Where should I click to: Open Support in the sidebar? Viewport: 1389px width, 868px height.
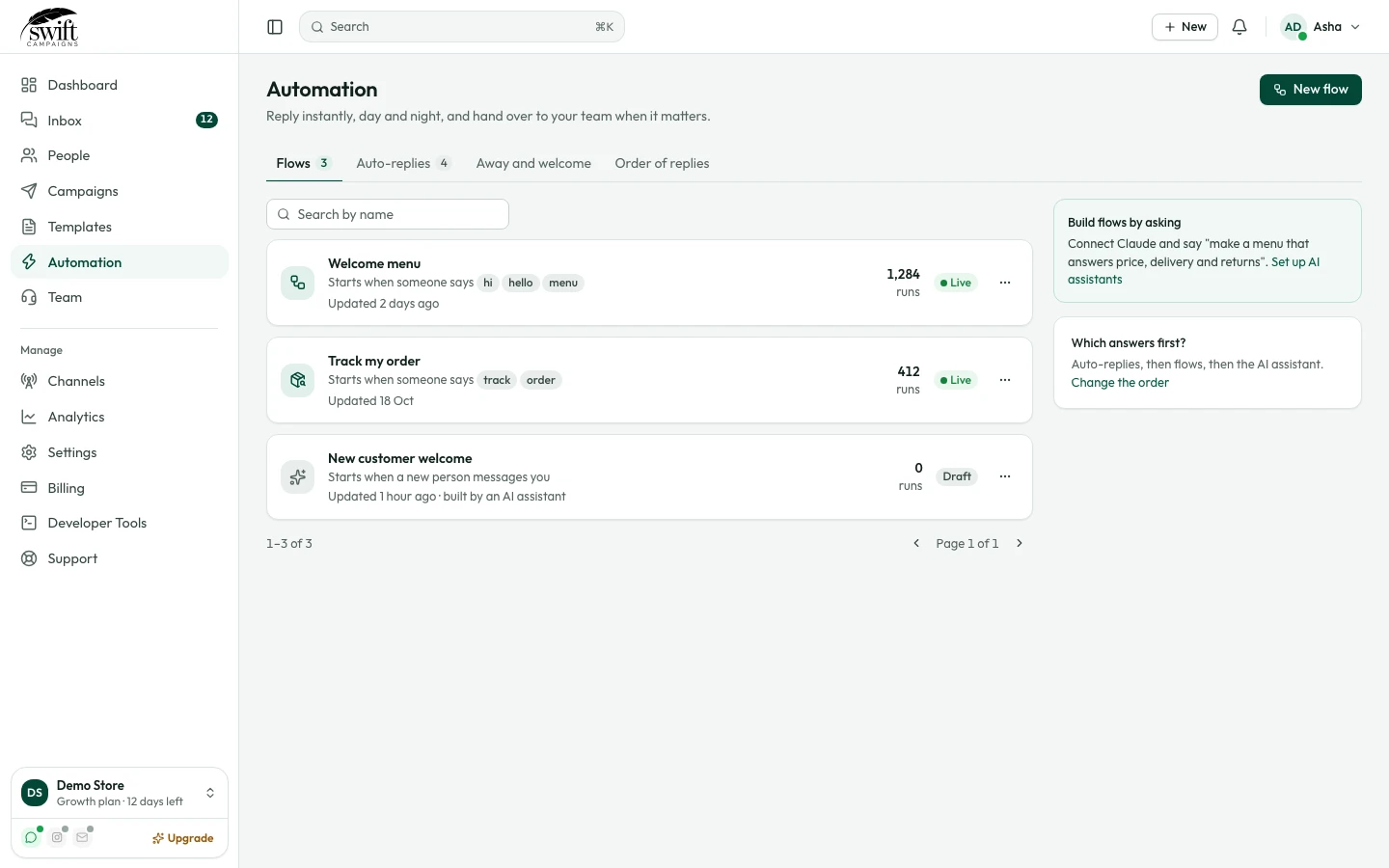click(120, 558)
